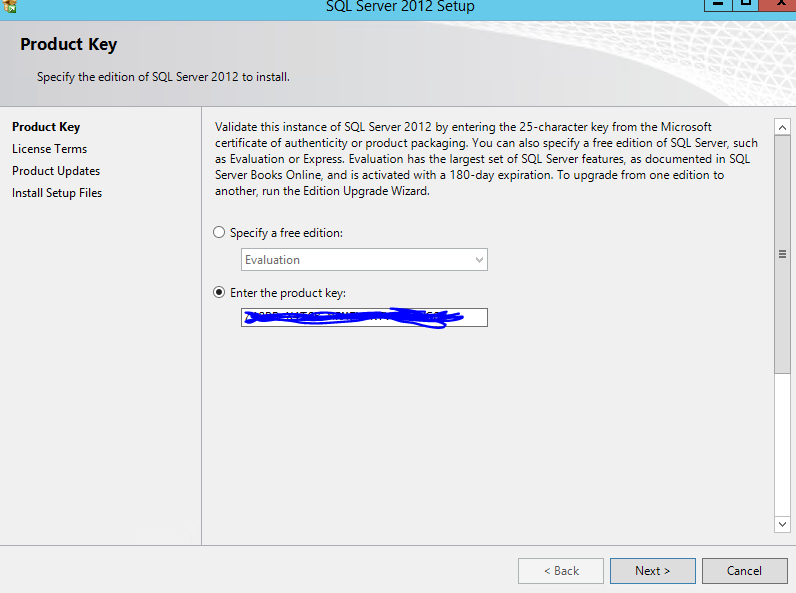Select the 'Specify a free edition' radio button
Screen dimensions: 796x593
click(x=219, y=233)
